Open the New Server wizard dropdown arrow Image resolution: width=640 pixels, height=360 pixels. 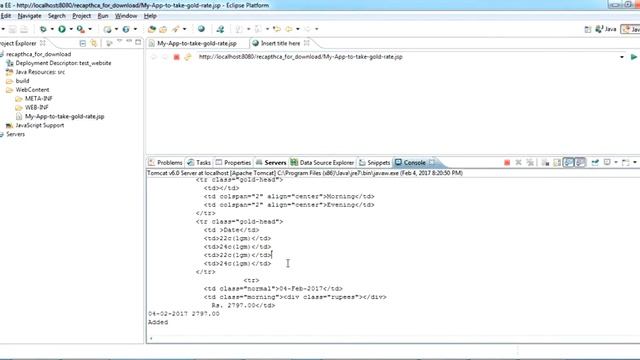click(116, 29)
